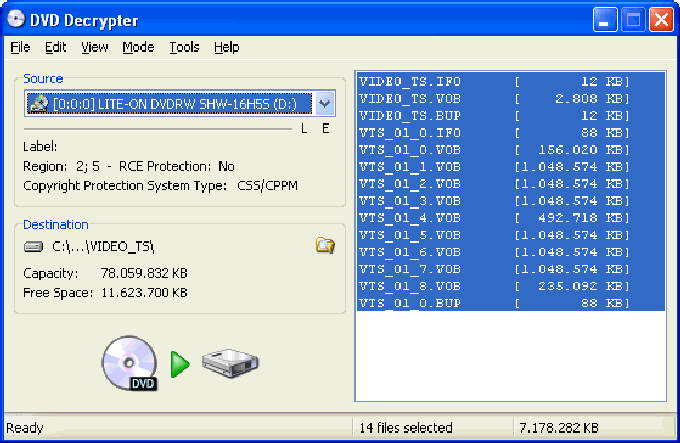Viewport: 680px width, 443px height.
Task: Select VTS_01_2.VOB in the file list
Action: [x=511, y=184]
